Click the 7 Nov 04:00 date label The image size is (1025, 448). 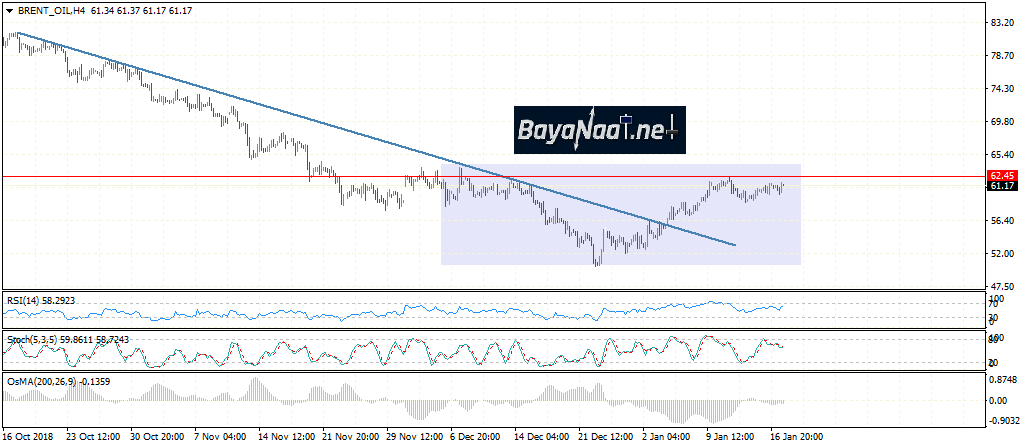tap(220, 438)
